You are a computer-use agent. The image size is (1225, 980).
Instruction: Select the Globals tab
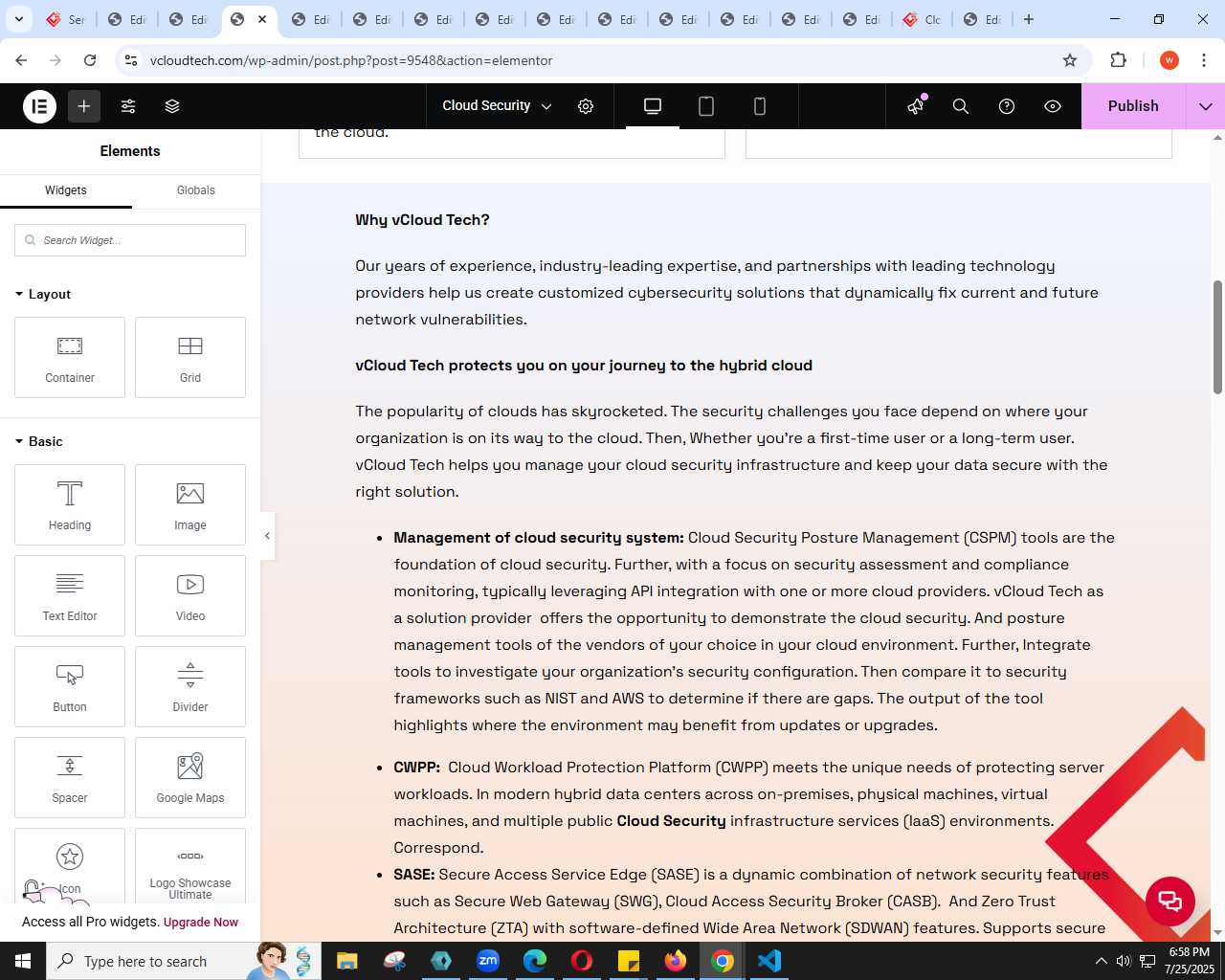tap(196, 190)
